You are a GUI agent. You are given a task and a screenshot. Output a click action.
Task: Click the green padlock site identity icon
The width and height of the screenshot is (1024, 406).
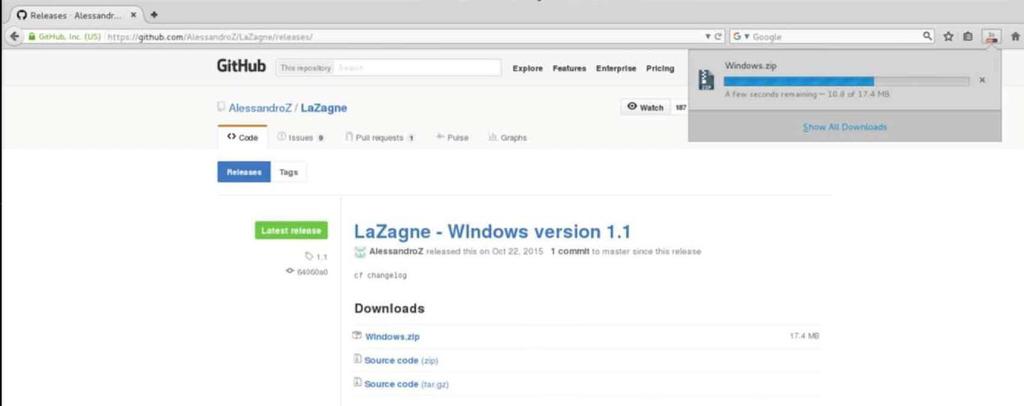tap(31, 37)
